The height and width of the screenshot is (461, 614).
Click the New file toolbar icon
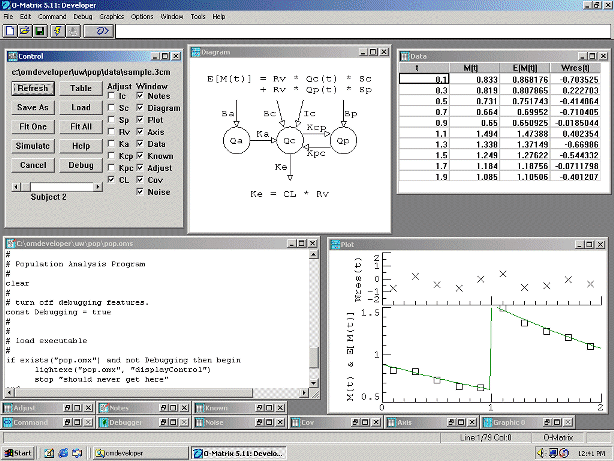[10, 31]
